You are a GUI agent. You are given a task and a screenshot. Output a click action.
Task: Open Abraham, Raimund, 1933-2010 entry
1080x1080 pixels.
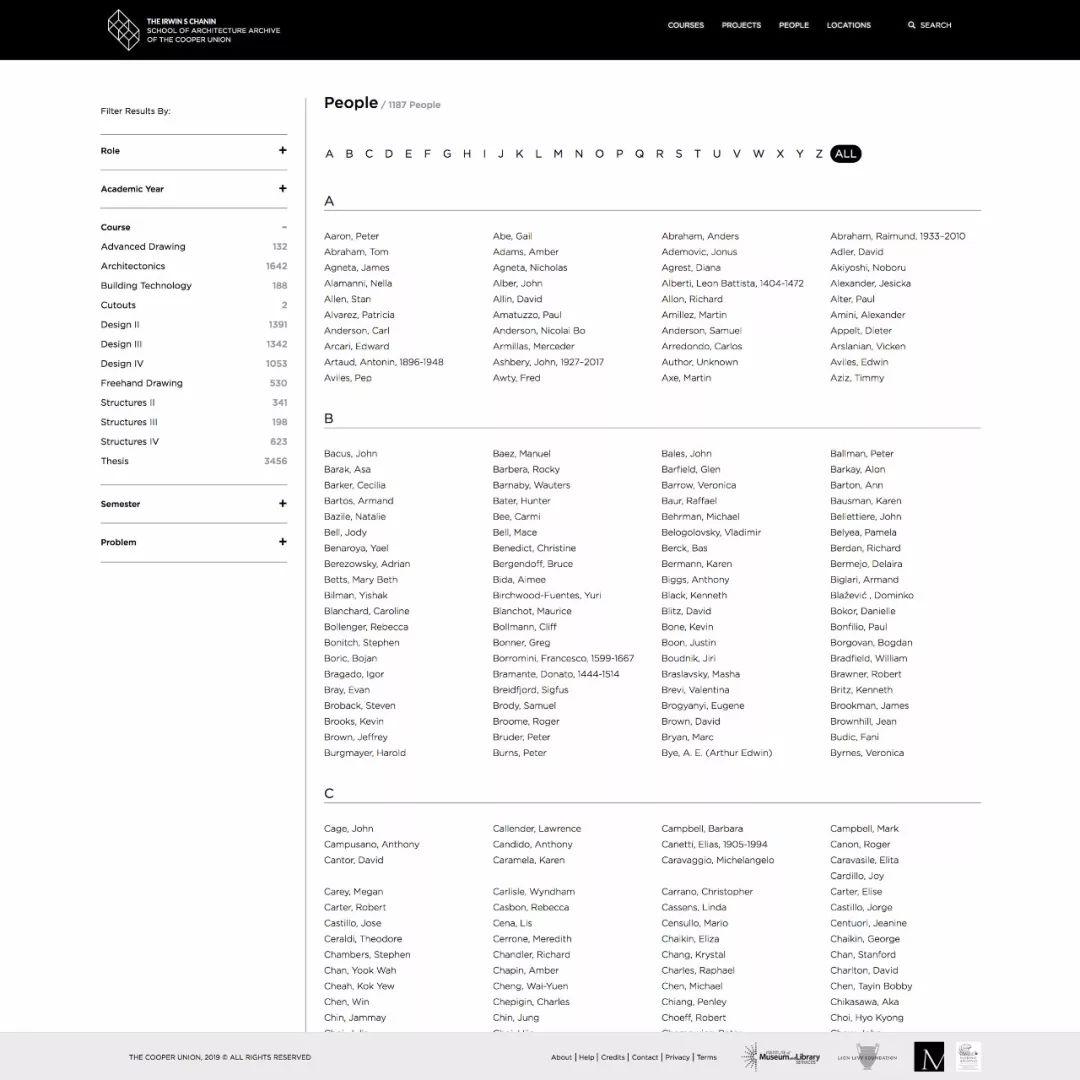point(897,236)
